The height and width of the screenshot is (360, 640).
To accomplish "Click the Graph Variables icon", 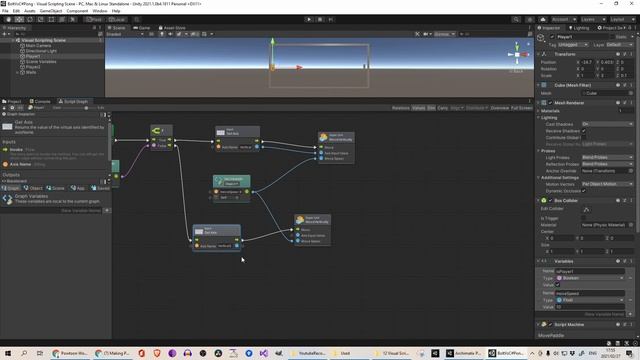I will click(x=7, y=199).
